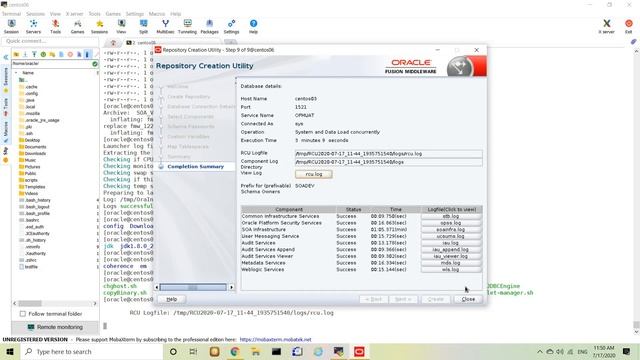
Task: Click the Windows Start button
Action: pos(10,351)
